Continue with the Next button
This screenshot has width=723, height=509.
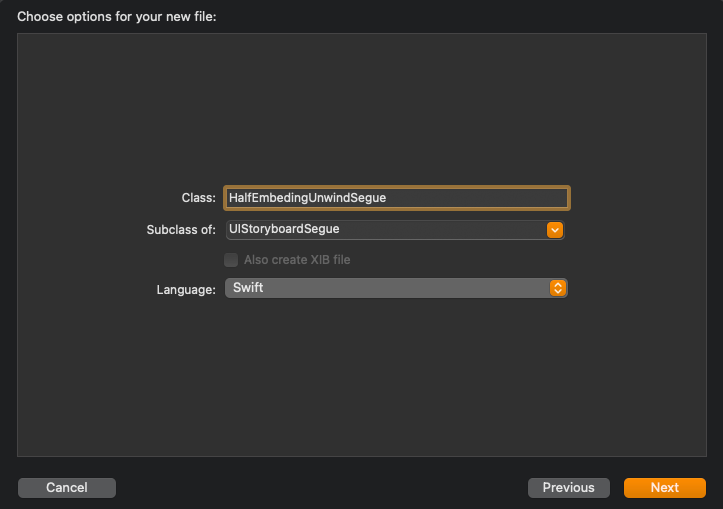point(664,487)
